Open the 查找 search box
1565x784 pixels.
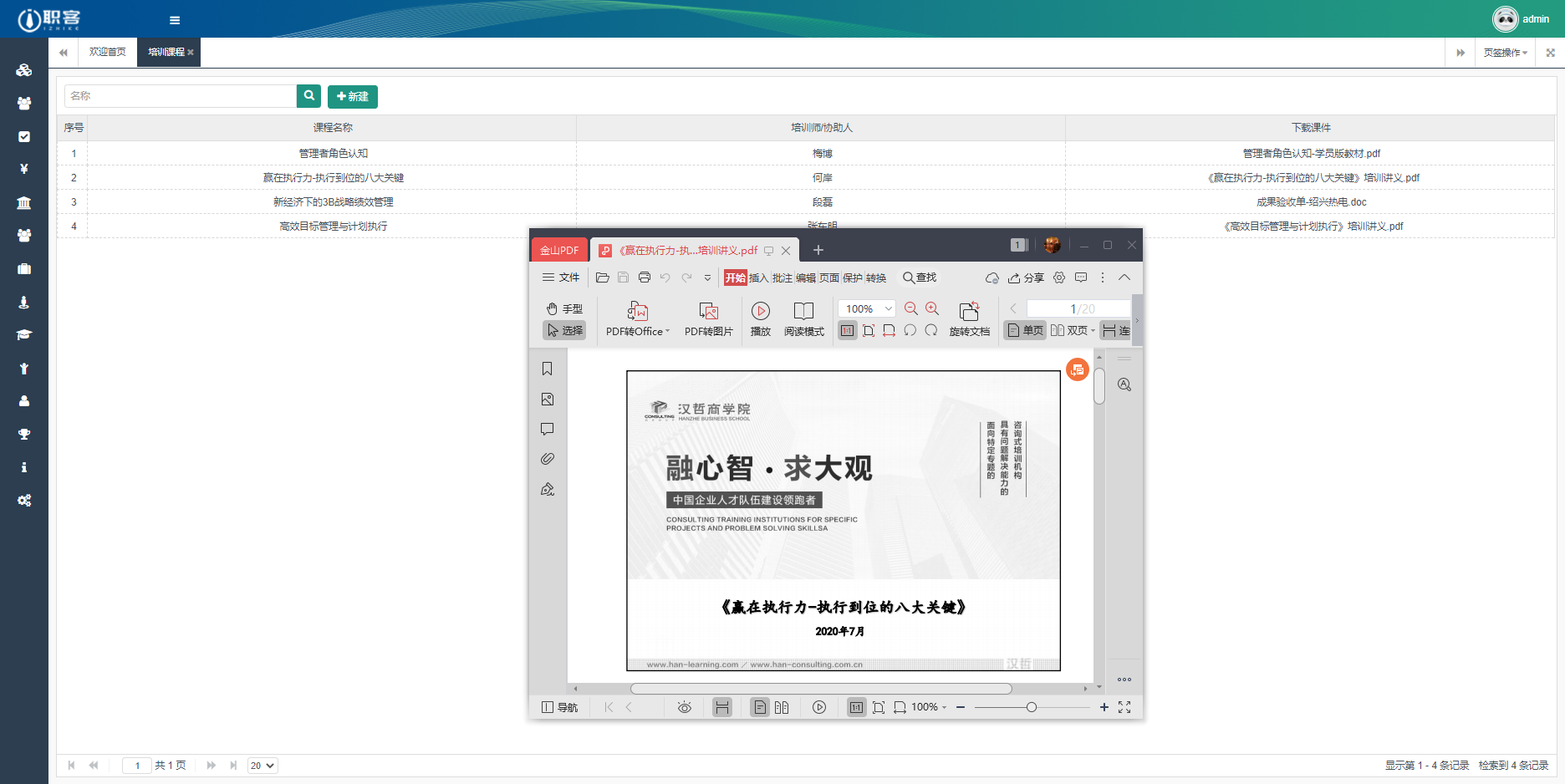point(919,277)
